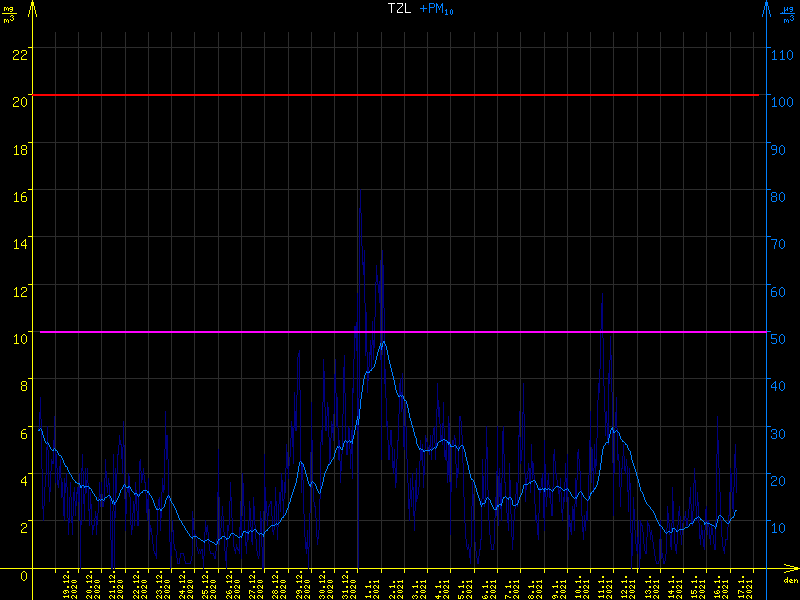
Task: Click the red limit line at 100
Action: coord(400,95)
